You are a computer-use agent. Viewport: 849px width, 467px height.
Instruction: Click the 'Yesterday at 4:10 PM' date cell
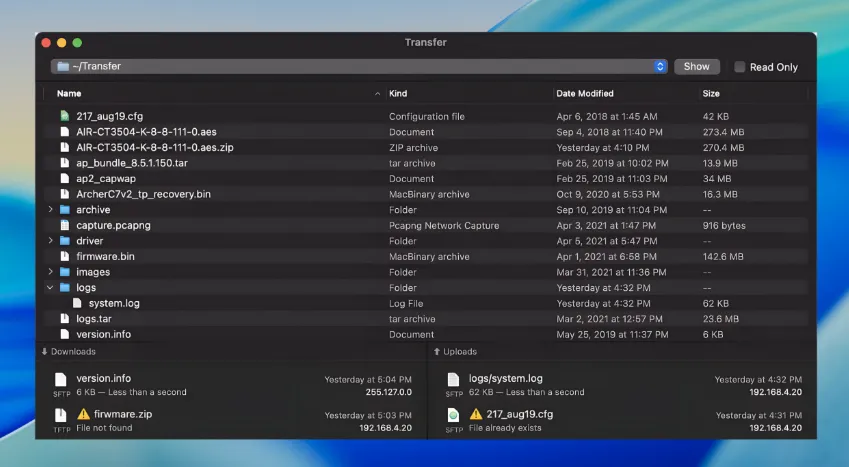[603, 147]
